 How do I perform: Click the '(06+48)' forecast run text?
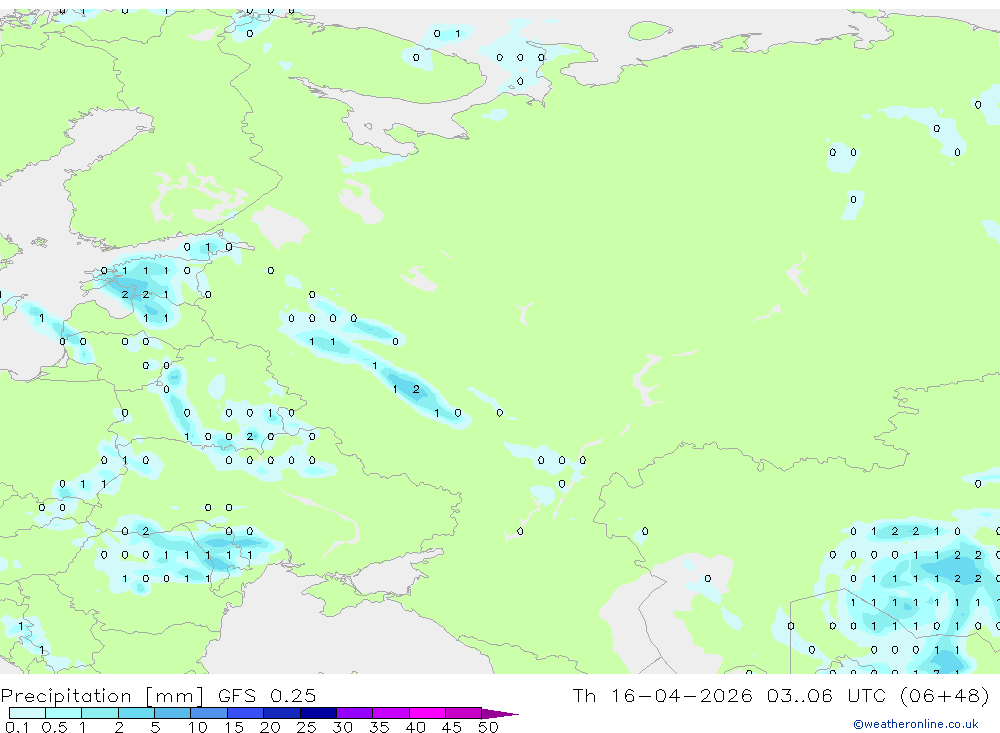pyautogui.click(x=945, y=695)
